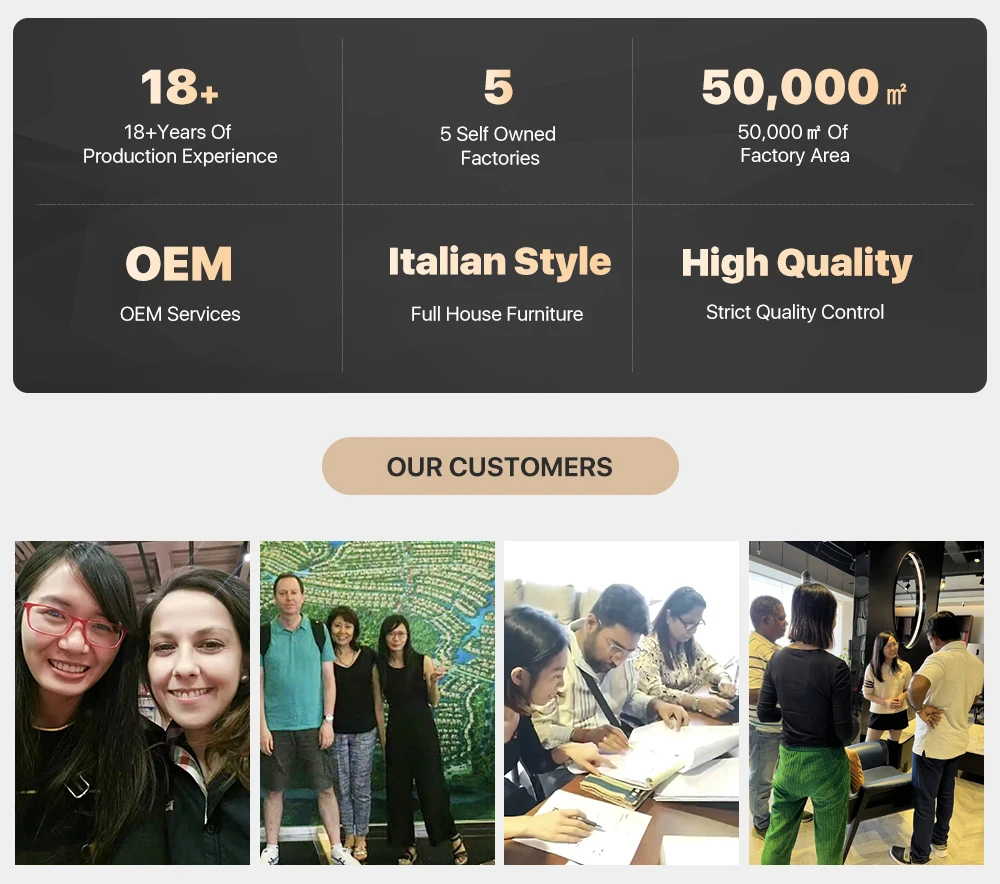
Task: Select the Full House Furniture caption
Action: [497, 314]
